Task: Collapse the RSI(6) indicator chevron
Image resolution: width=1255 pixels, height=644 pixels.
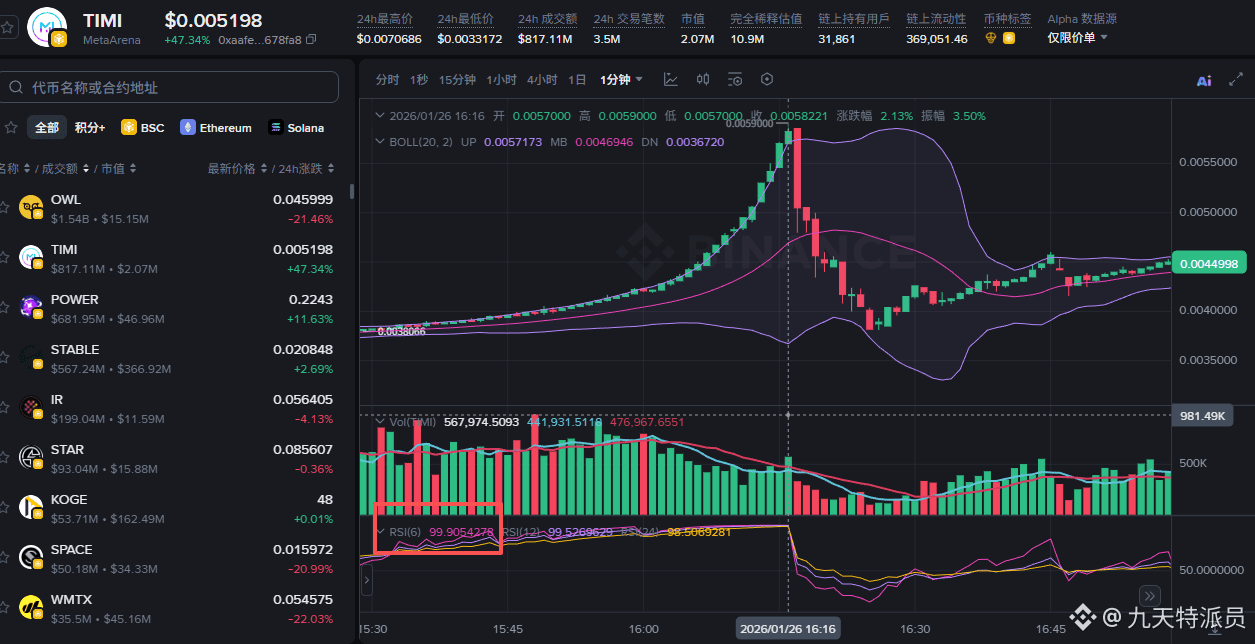Action: pyautogui.click(x=382, y=532)
